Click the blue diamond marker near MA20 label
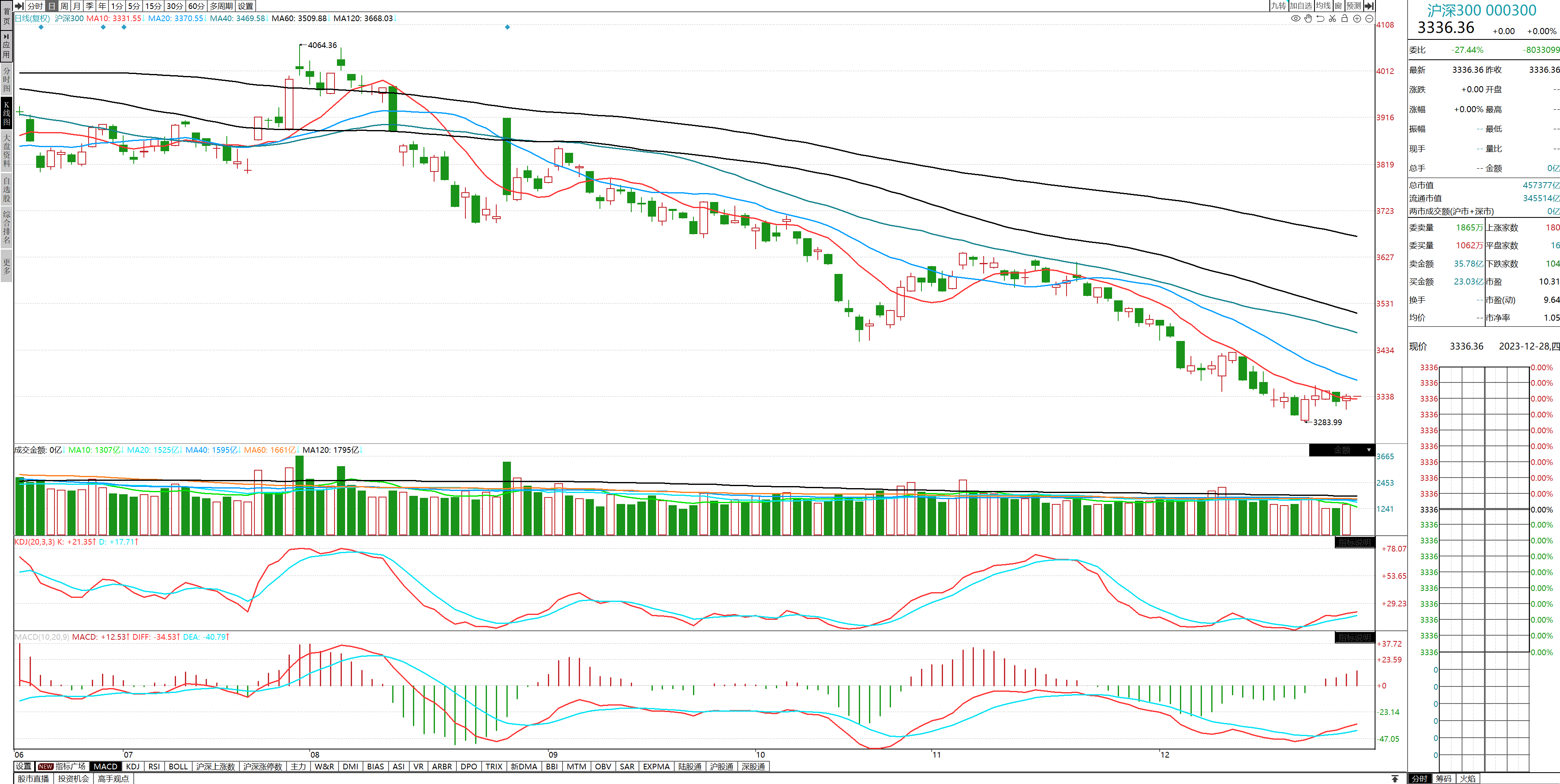1560x784 pixels. (x=124, y=27)
